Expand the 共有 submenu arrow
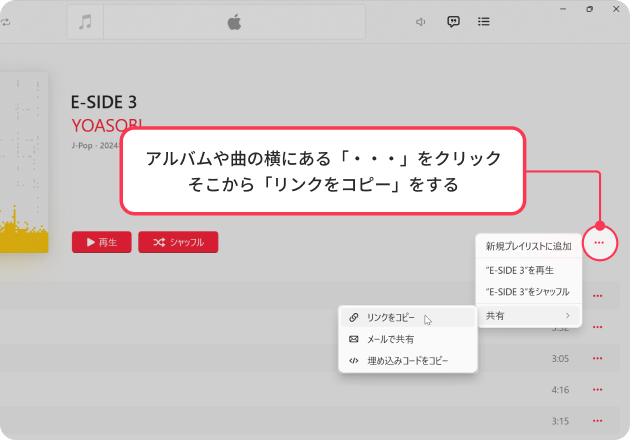This screenshot has height=440, width=630. 568,316
